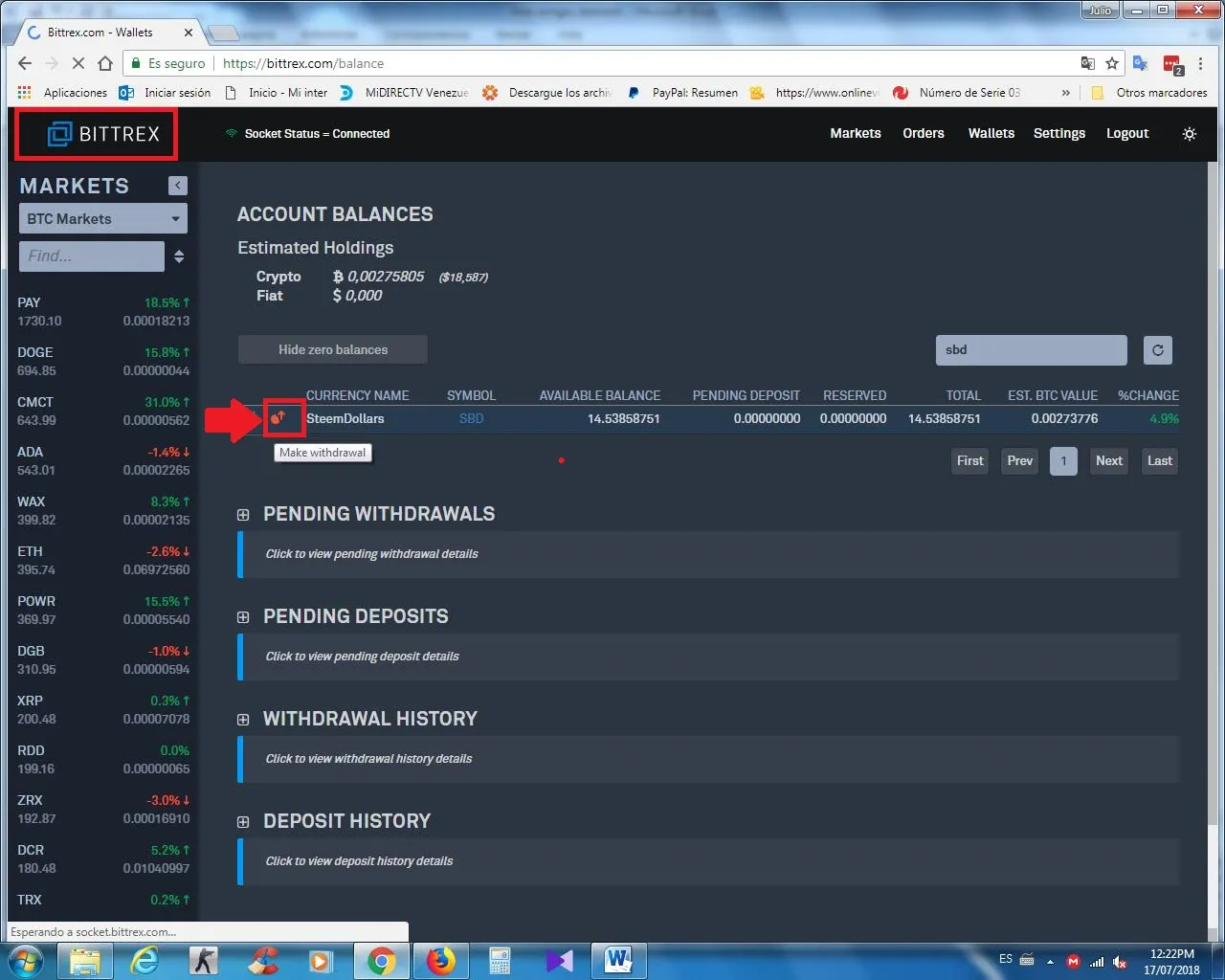Click Chrome icon in taskbar
The height and width of the screenshot is (980, 1225).
pos(381,961)
